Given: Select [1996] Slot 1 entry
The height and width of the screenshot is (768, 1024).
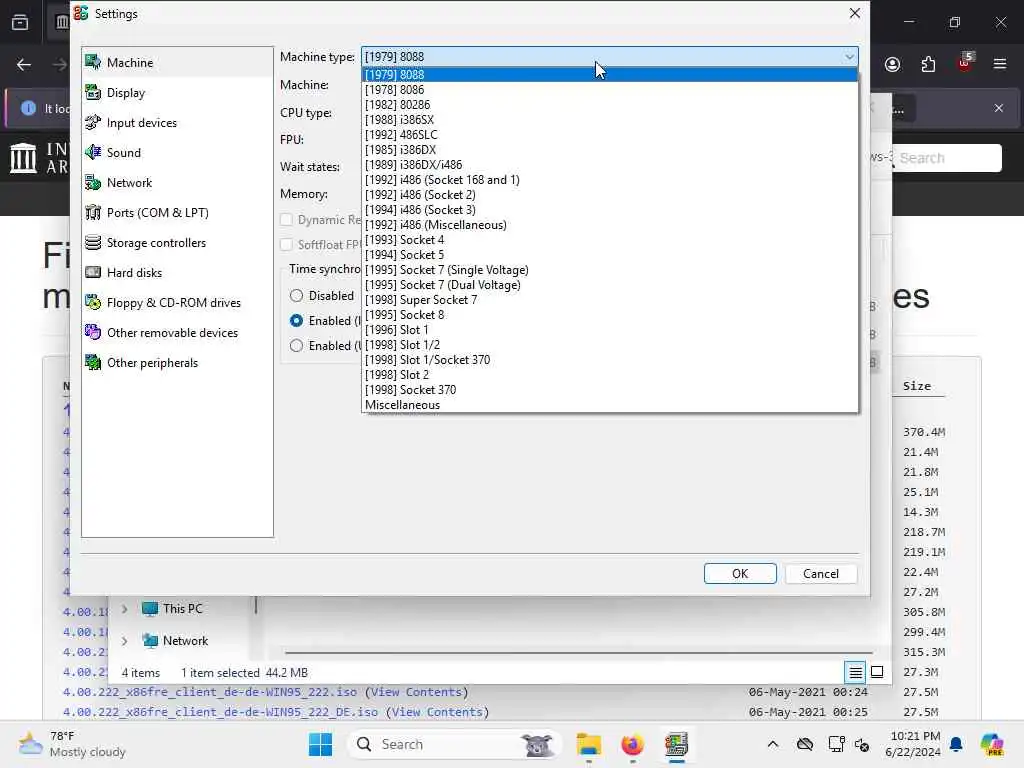Looking at the screenshot, I should coord(610,330).
